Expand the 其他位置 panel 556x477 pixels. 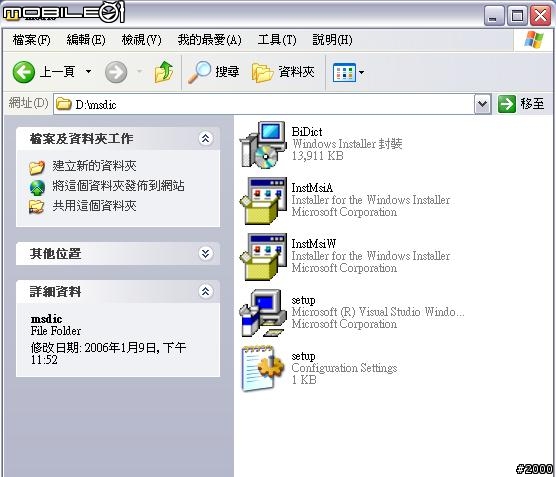[206, 254]
